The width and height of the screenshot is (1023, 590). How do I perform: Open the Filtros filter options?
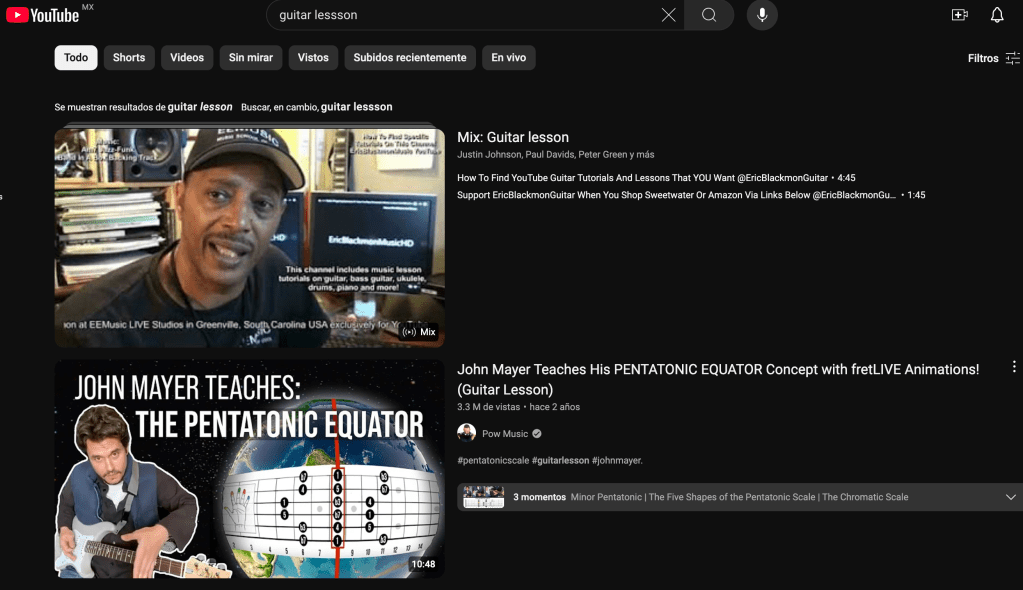(x=993, y=58)
